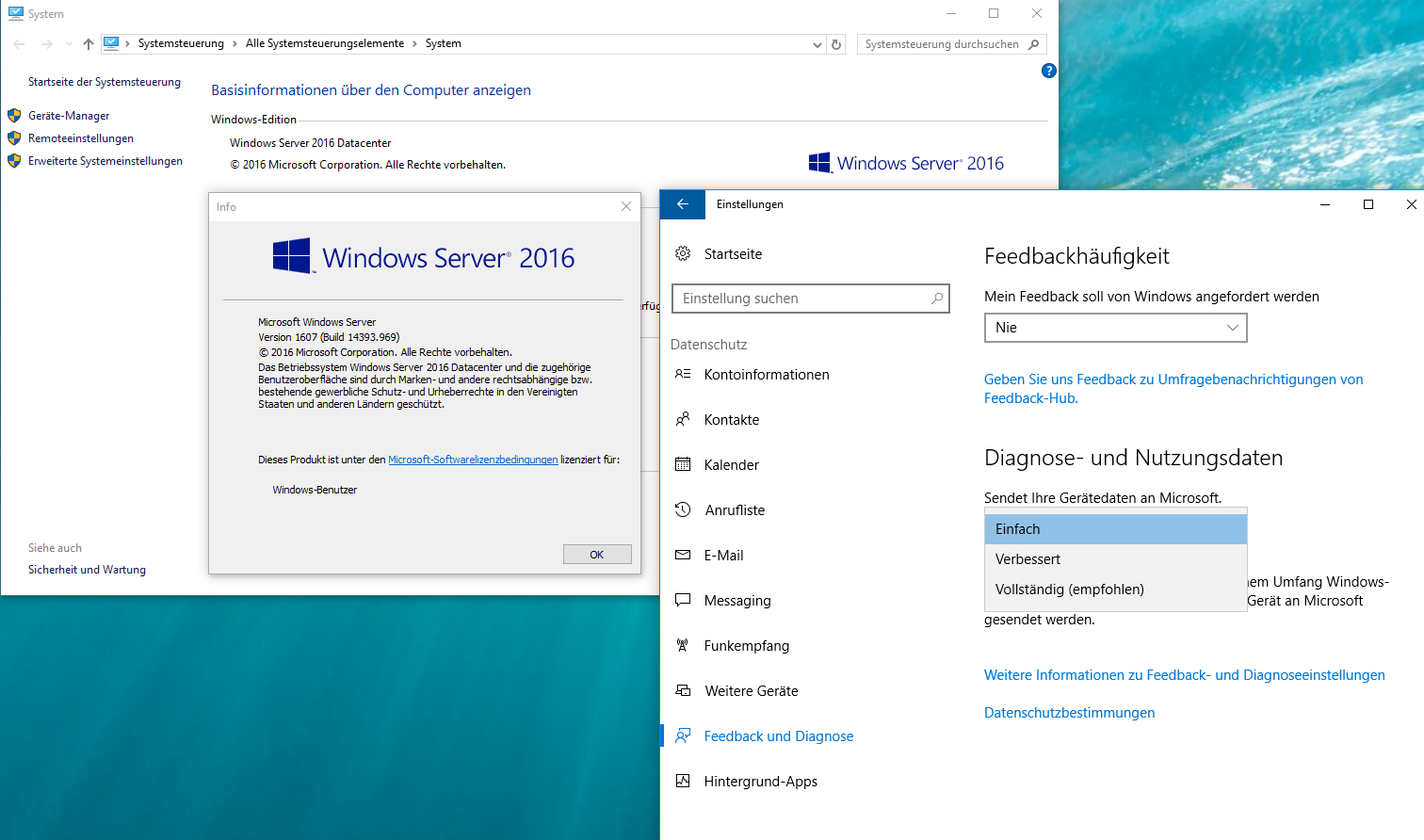Select Vollständig (empfohlen) option

(x=1115, y=590)
